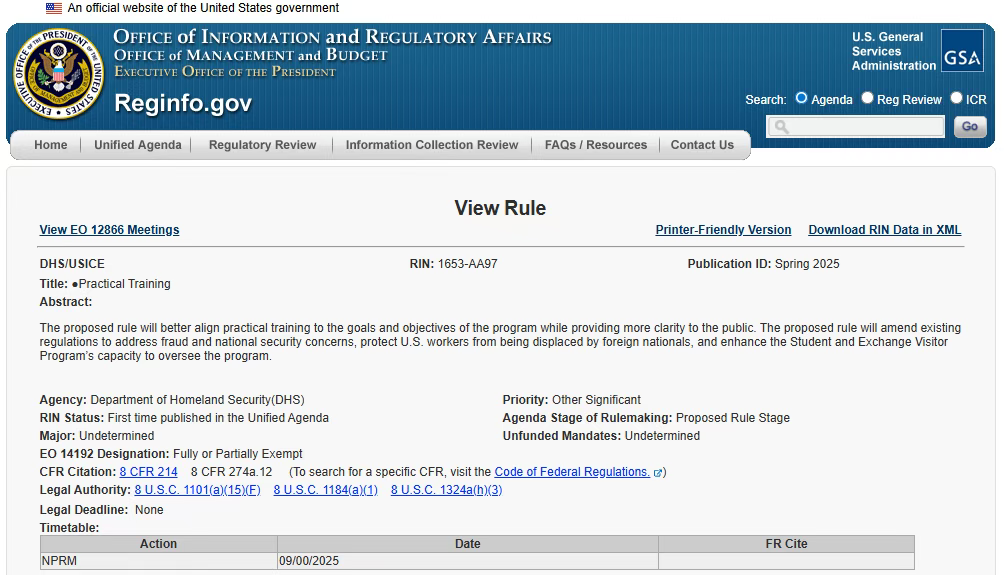The width and height of the screenshot is (1004, 575).
Task: Open the Regulatory Review menu
Action: click(x=262, y=145)
